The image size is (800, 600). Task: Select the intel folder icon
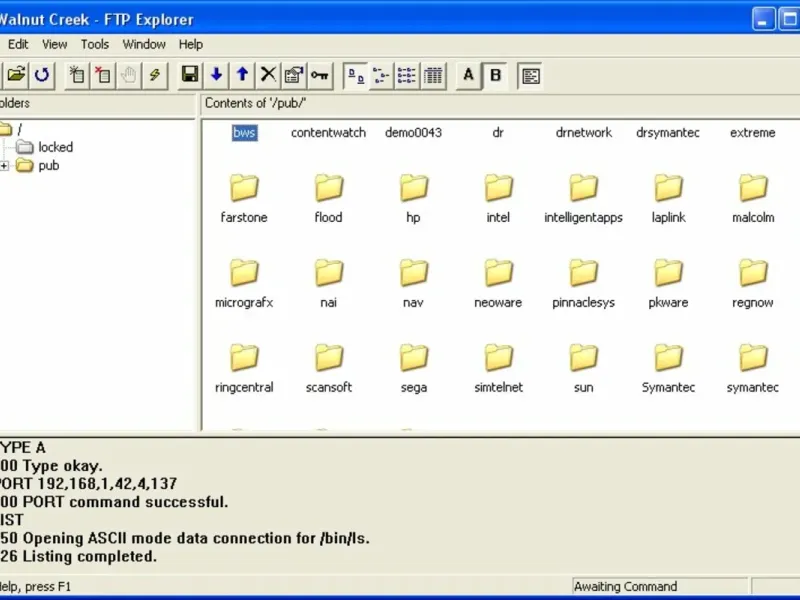[498, 187]
